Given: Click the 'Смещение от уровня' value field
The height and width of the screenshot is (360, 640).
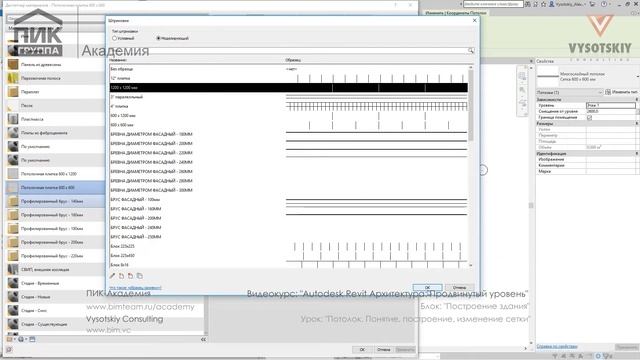Looking at the screenshot, I should [x=611, y=111].
